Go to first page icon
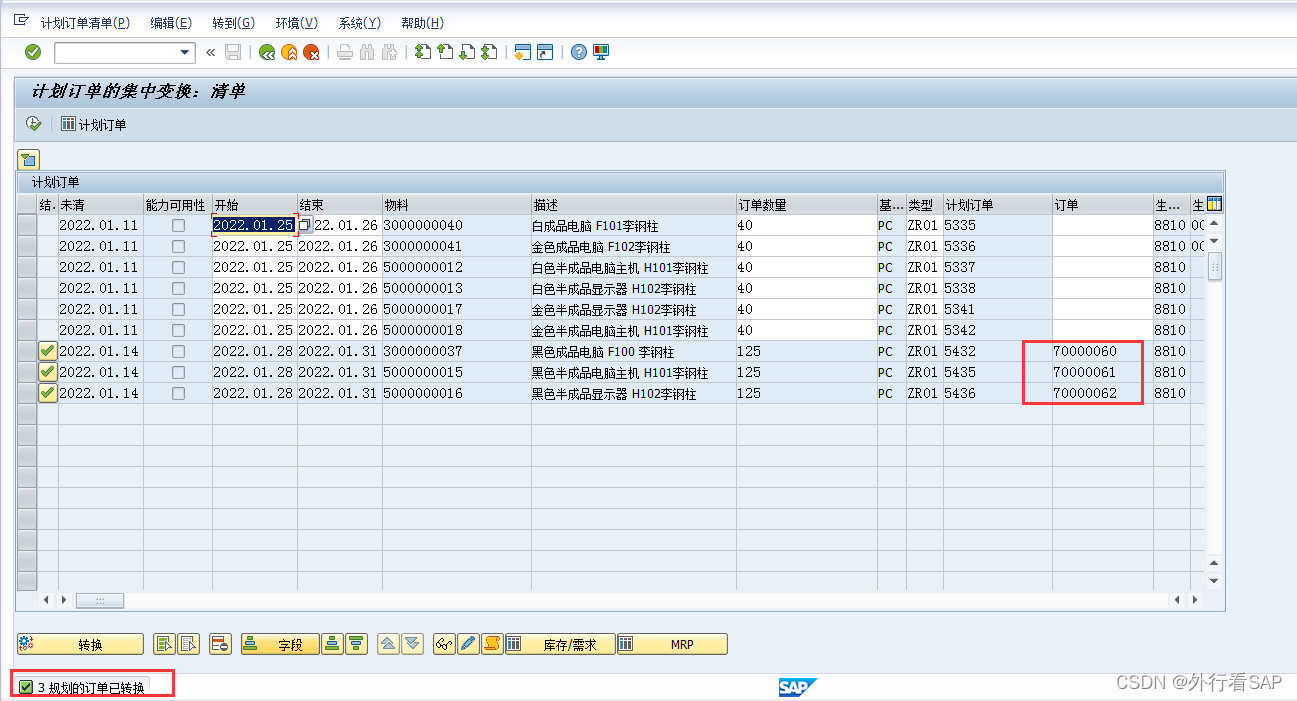1297x701 pixels. pos(423,52)
